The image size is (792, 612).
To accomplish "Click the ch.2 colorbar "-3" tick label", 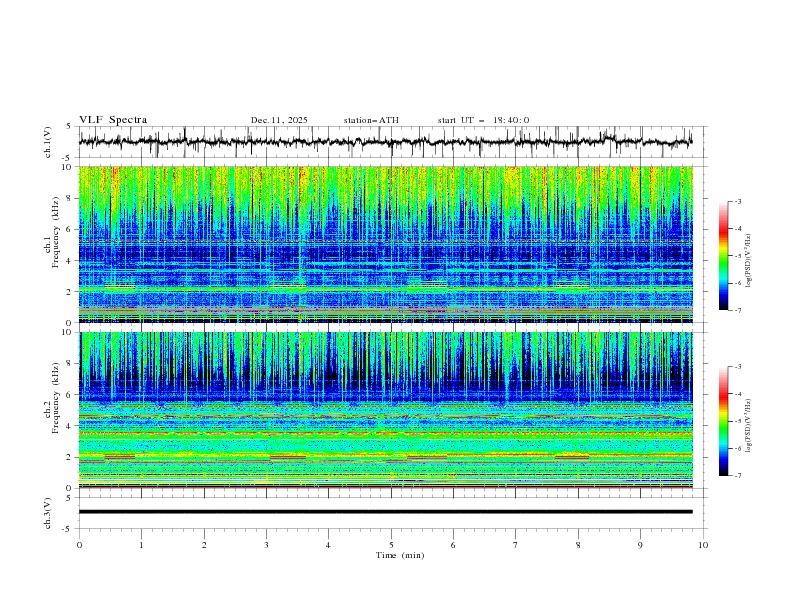I will pos(737,367).
